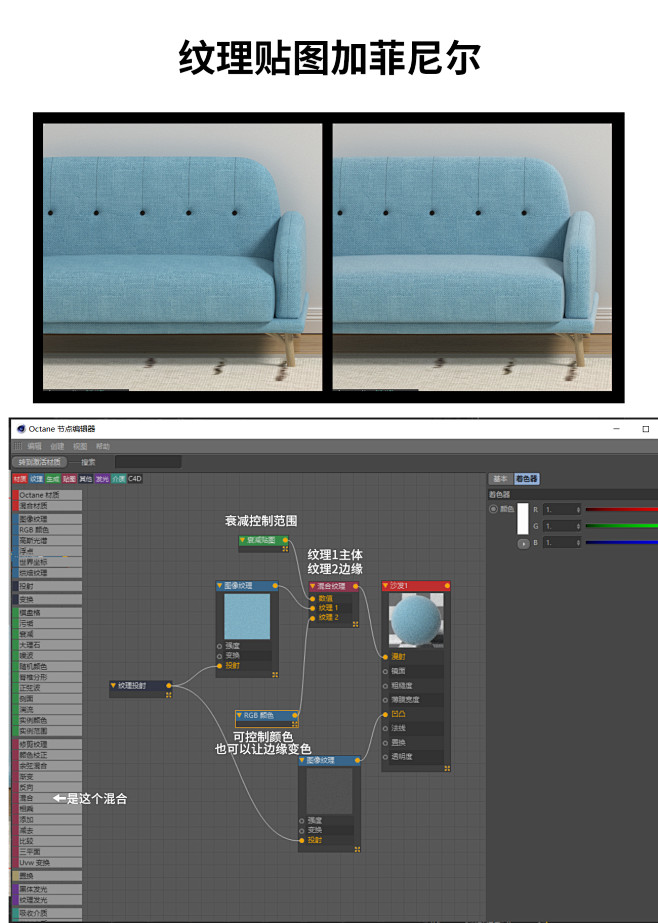The width and height of the screenshot is (658, 923).
Task: Select the 颜色 radio button in shader panel
Action: point(493,509)
